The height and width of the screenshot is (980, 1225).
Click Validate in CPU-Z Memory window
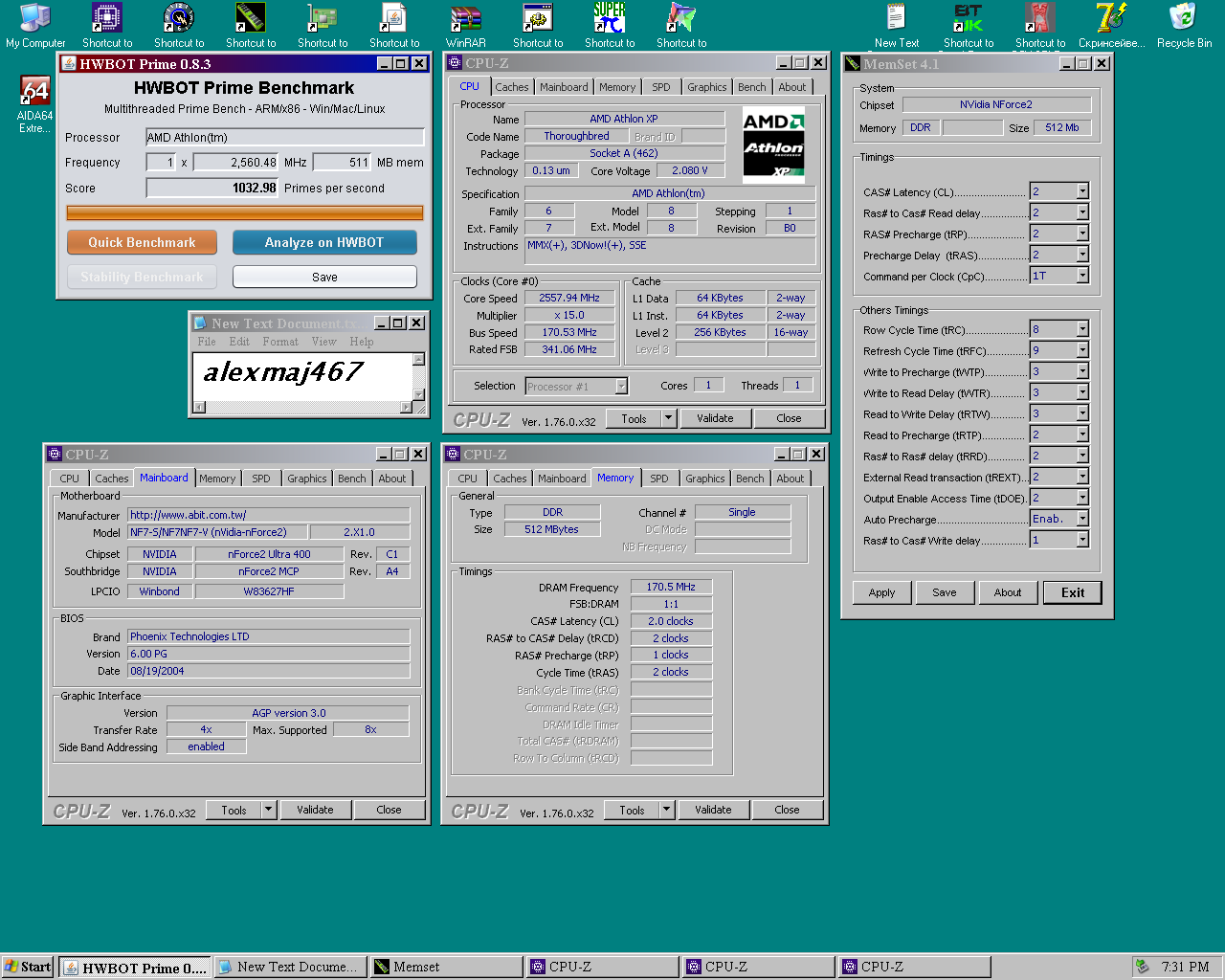[x=713, y=810]
